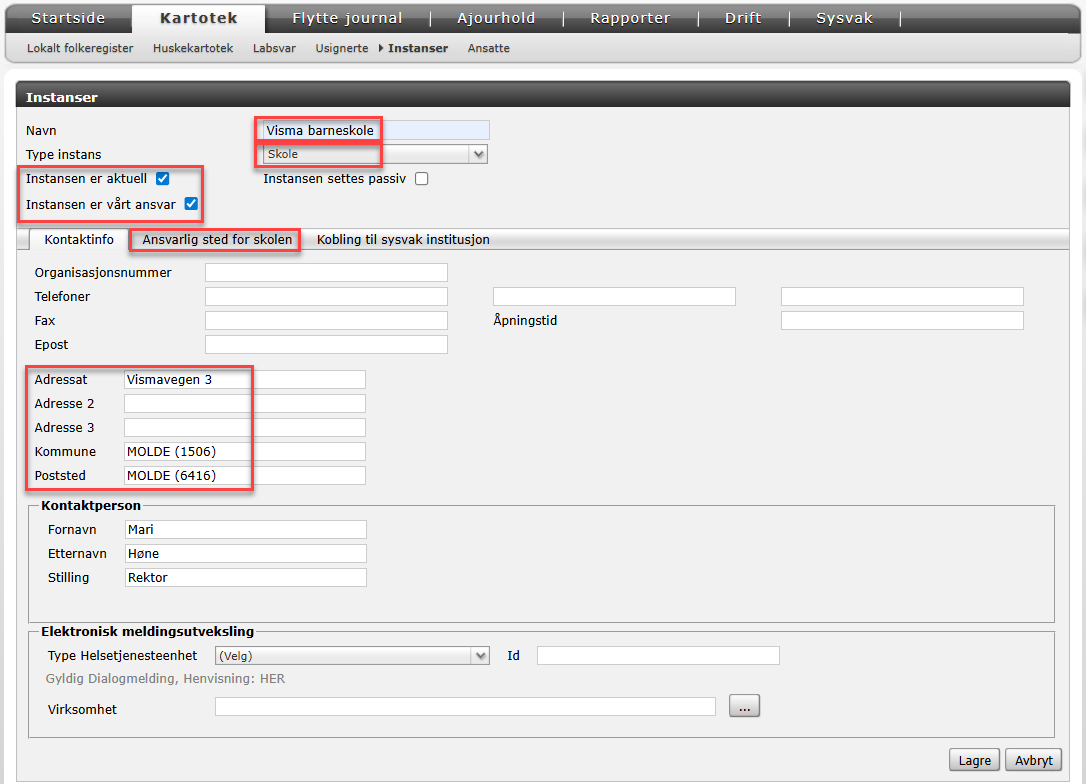This screenshot has width=1086, height=784.
Task: Enable 'Instansen settes passiv' checkbox
Action: click(421, 179)
